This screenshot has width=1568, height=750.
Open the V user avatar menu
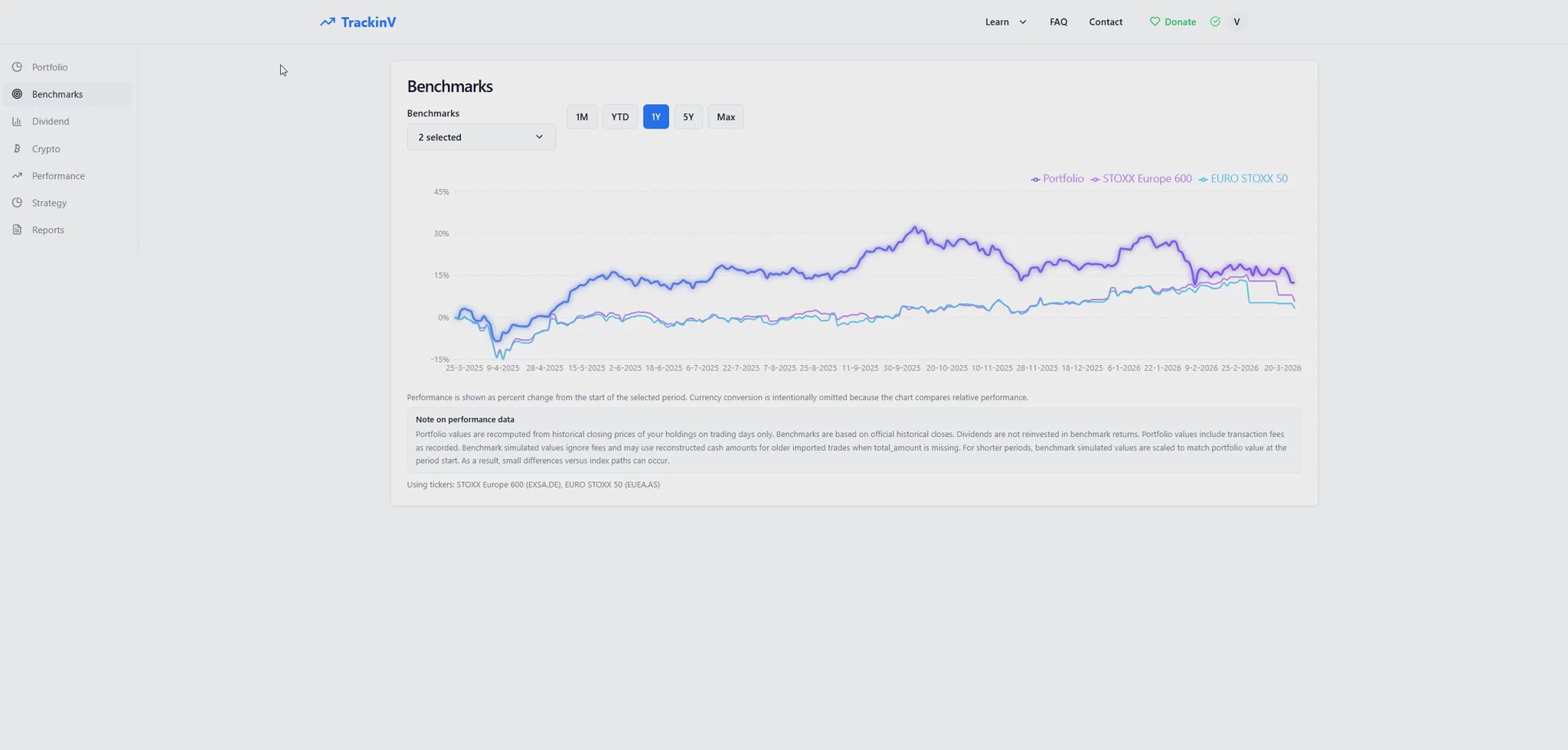(x=1236, y=22)
